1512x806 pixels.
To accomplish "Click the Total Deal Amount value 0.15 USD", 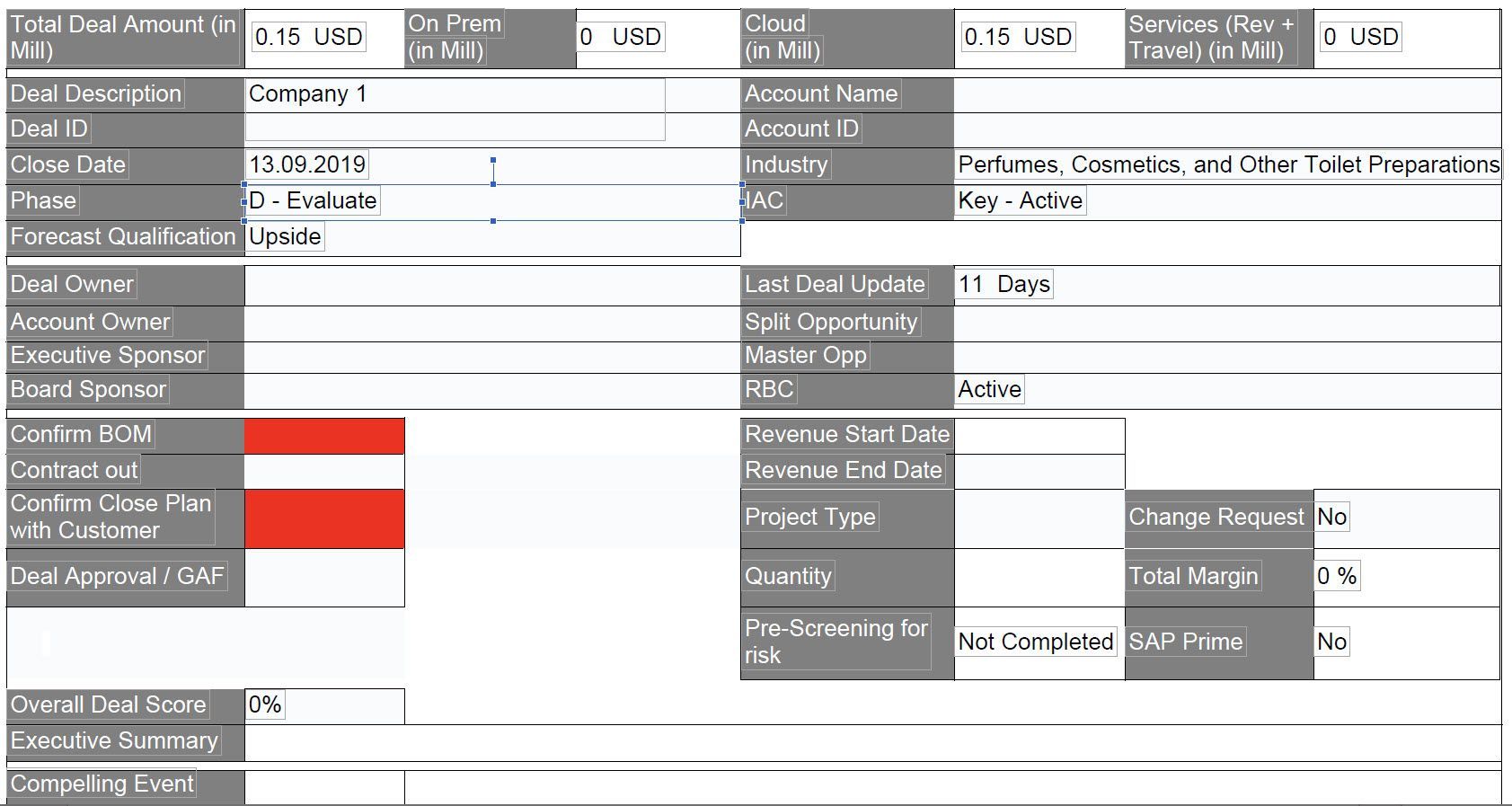I will 309,37.
